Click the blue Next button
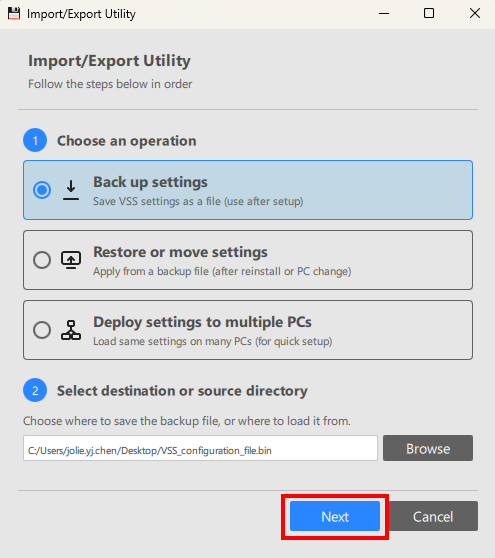This screenshot has width=495, height=558. (x=335, y=516)
